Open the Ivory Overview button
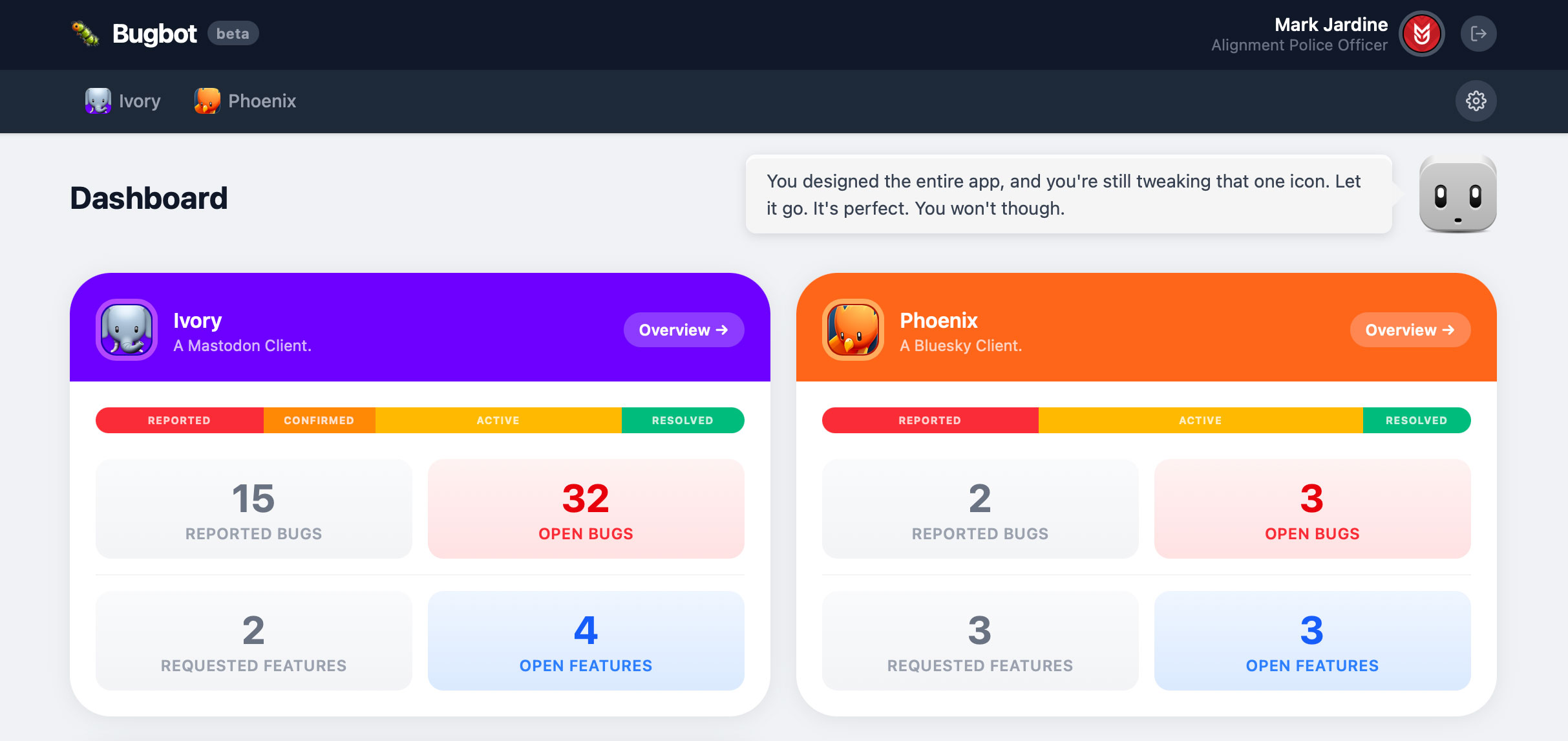 tap(683, 330)
